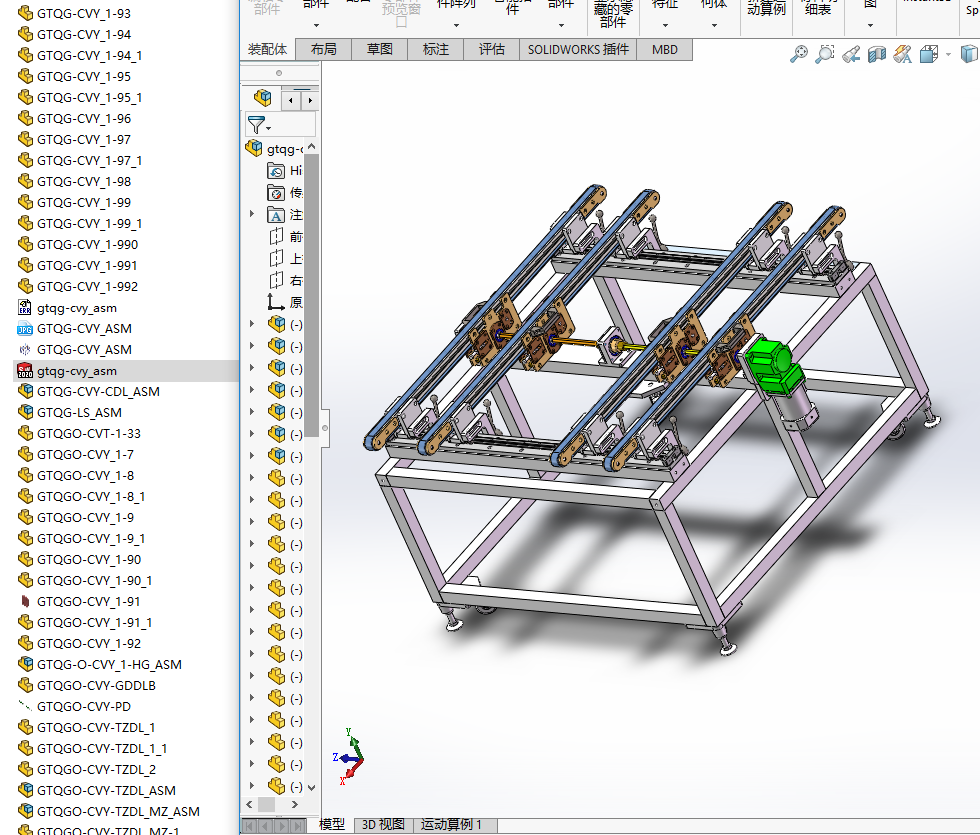Select file GTQG-CVY_1-990 in Explorer list
The height and width of the screenshot is (835, 980).
pyautogui.click(x=88, y=244)
